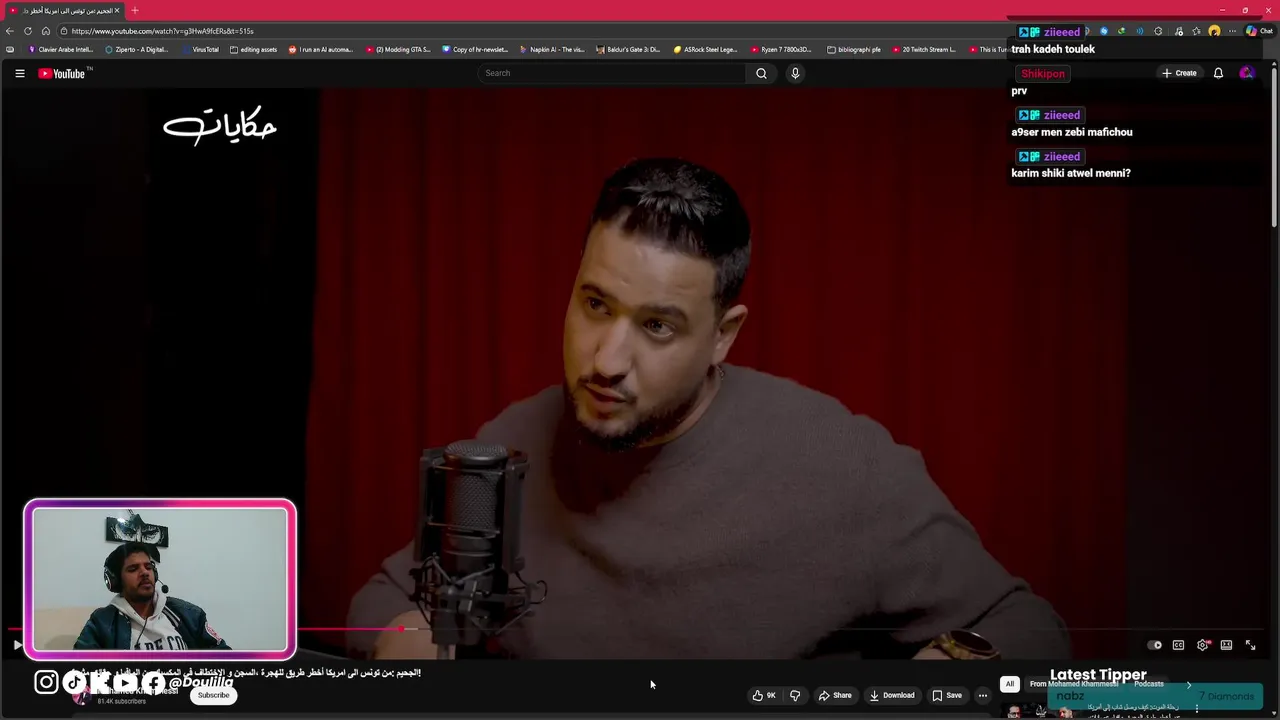The height and width of the screenshot is (720, 1280).
Task: Show more filter chips with the right arrow
Action: point(1189,685)
